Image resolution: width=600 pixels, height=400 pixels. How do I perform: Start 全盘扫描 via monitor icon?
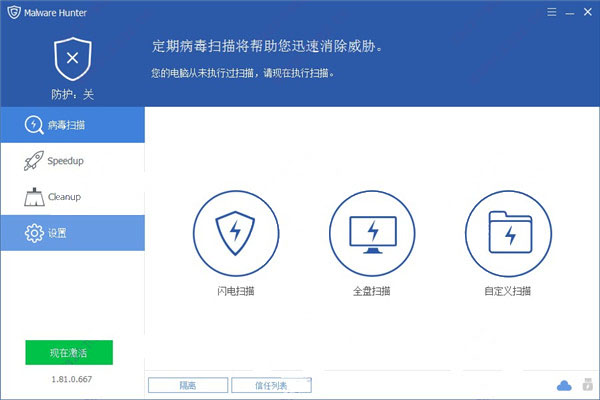tap(372, 233)
